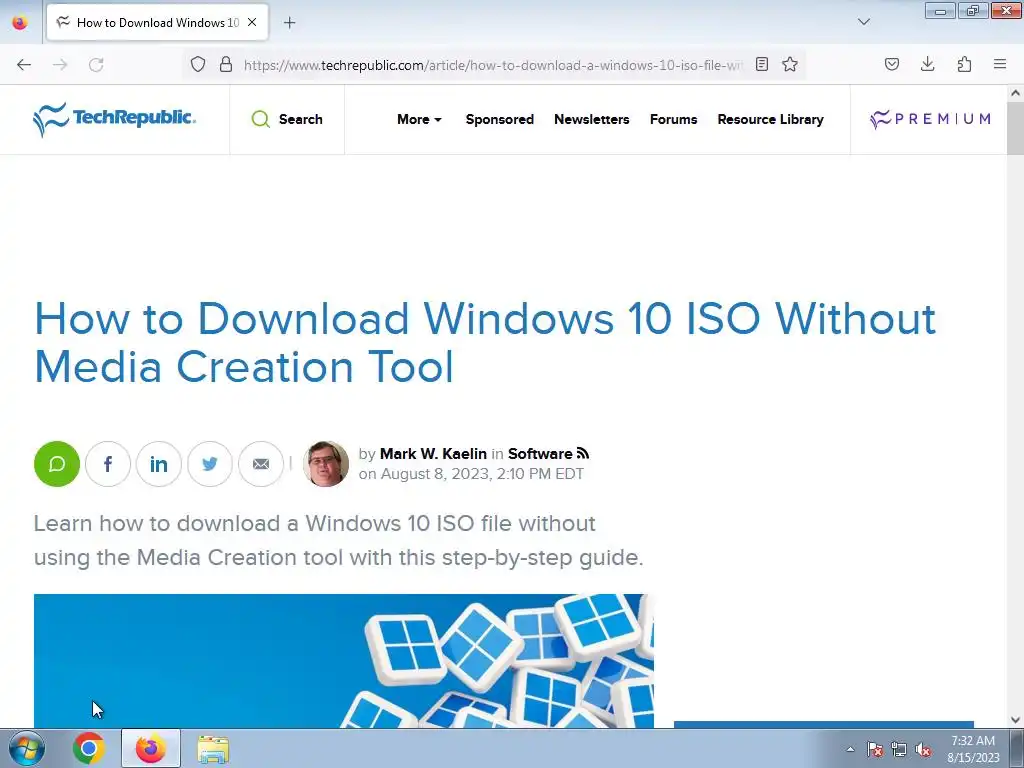Click the green comments bubble icon
1024x768 pixels.
(57, 464)
